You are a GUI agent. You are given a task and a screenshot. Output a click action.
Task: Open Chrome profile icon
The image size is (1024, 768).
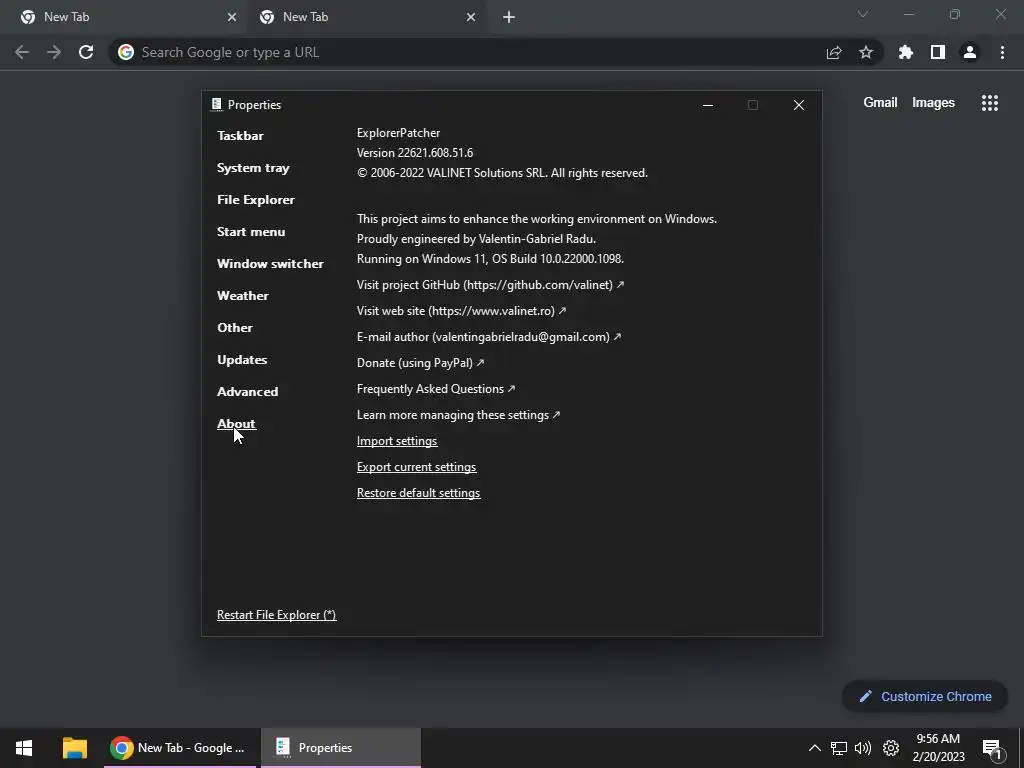[969, 52]
